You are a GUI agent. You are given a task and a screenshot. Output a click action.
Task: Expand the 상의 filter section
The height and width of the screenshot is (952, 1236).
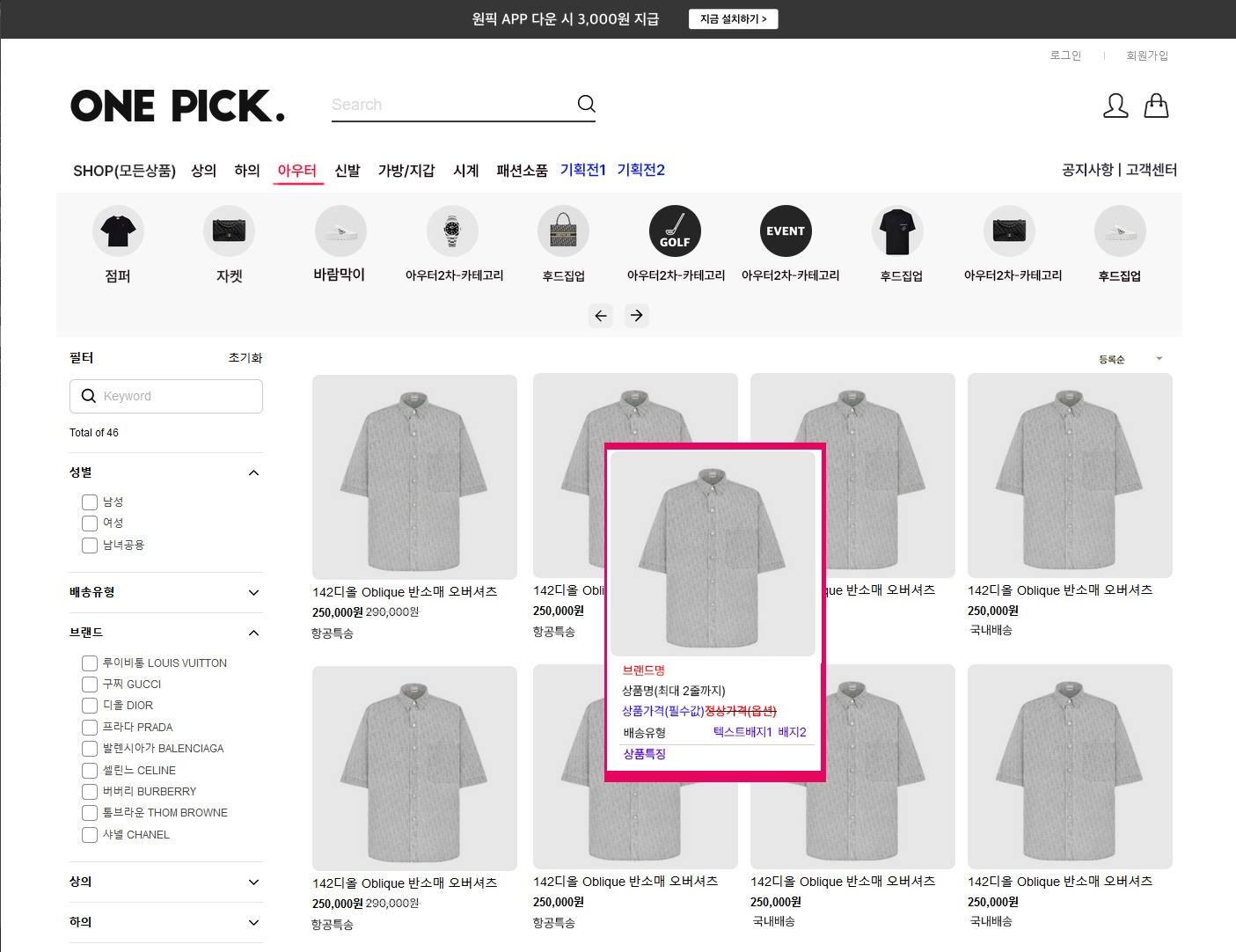tap(253, 882)
